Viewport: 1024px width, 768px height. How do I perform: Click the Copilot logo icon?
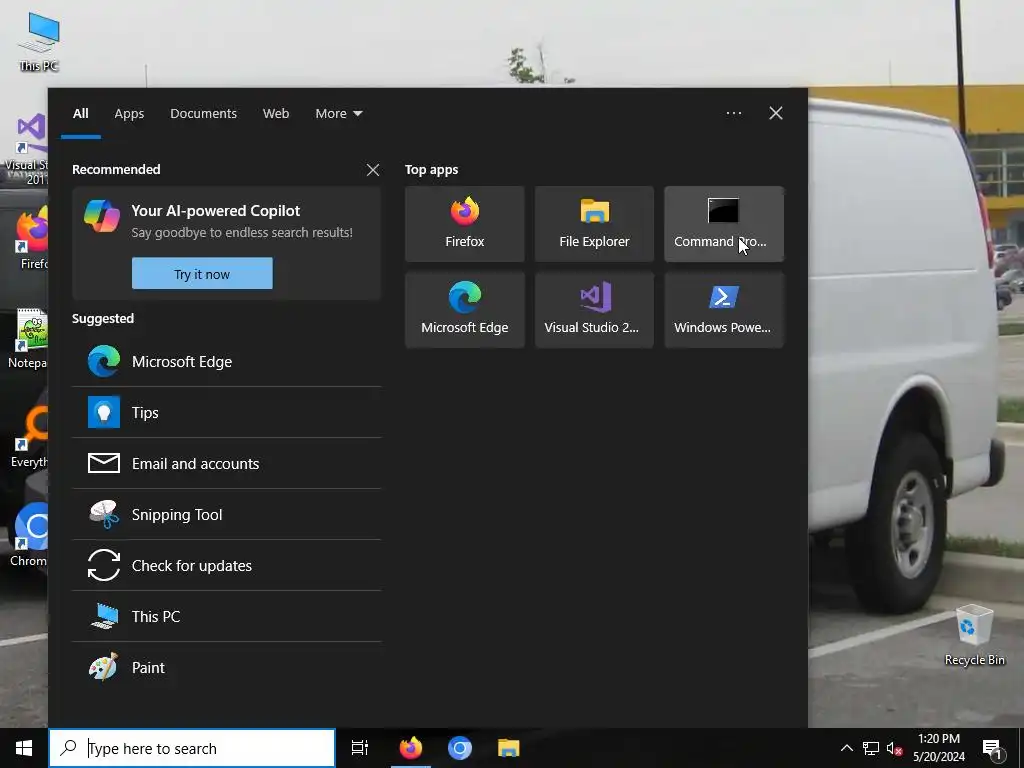click(102, 216)
